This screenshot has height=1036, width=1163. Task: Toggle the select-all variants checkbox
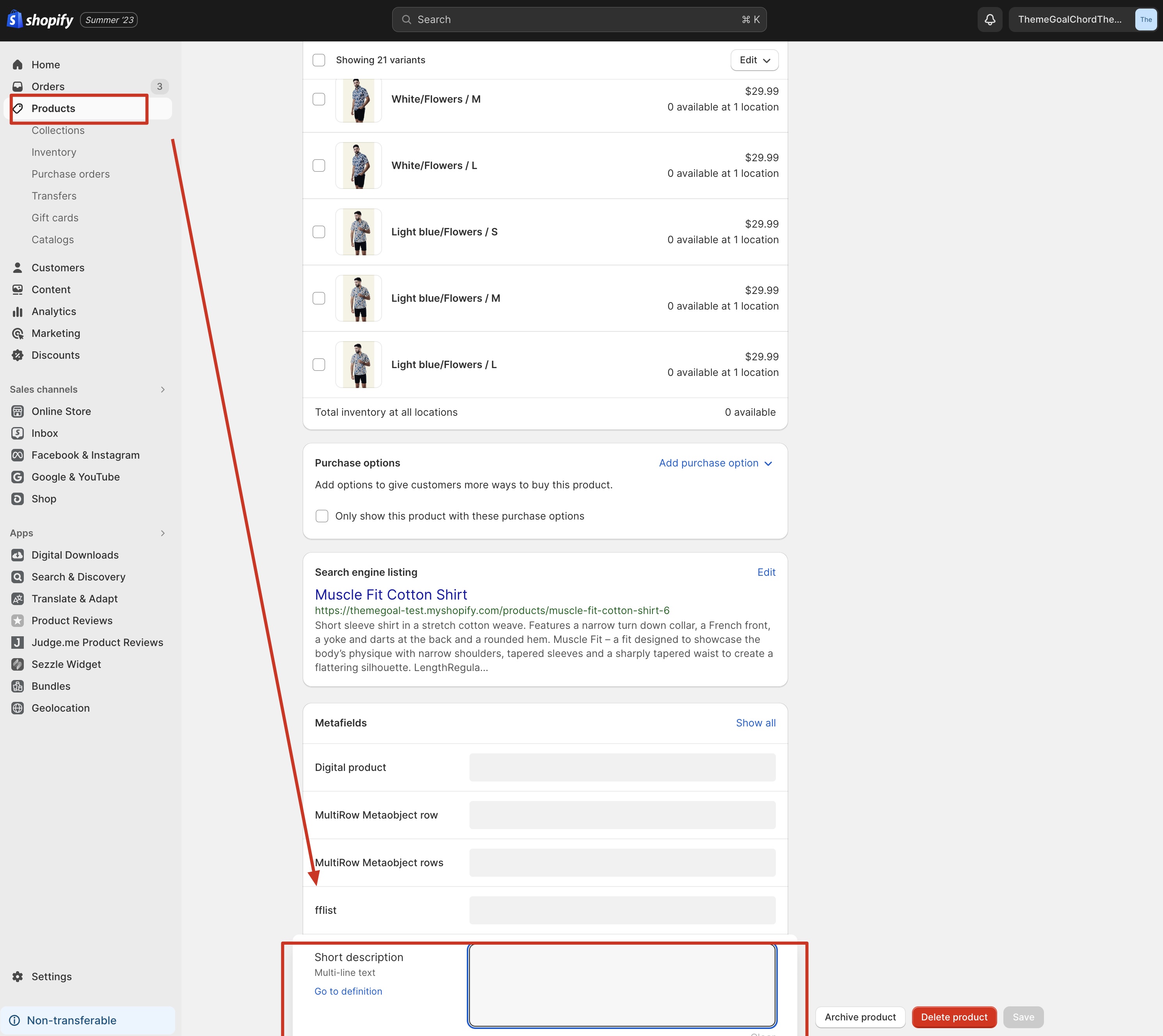click(318, 60)
